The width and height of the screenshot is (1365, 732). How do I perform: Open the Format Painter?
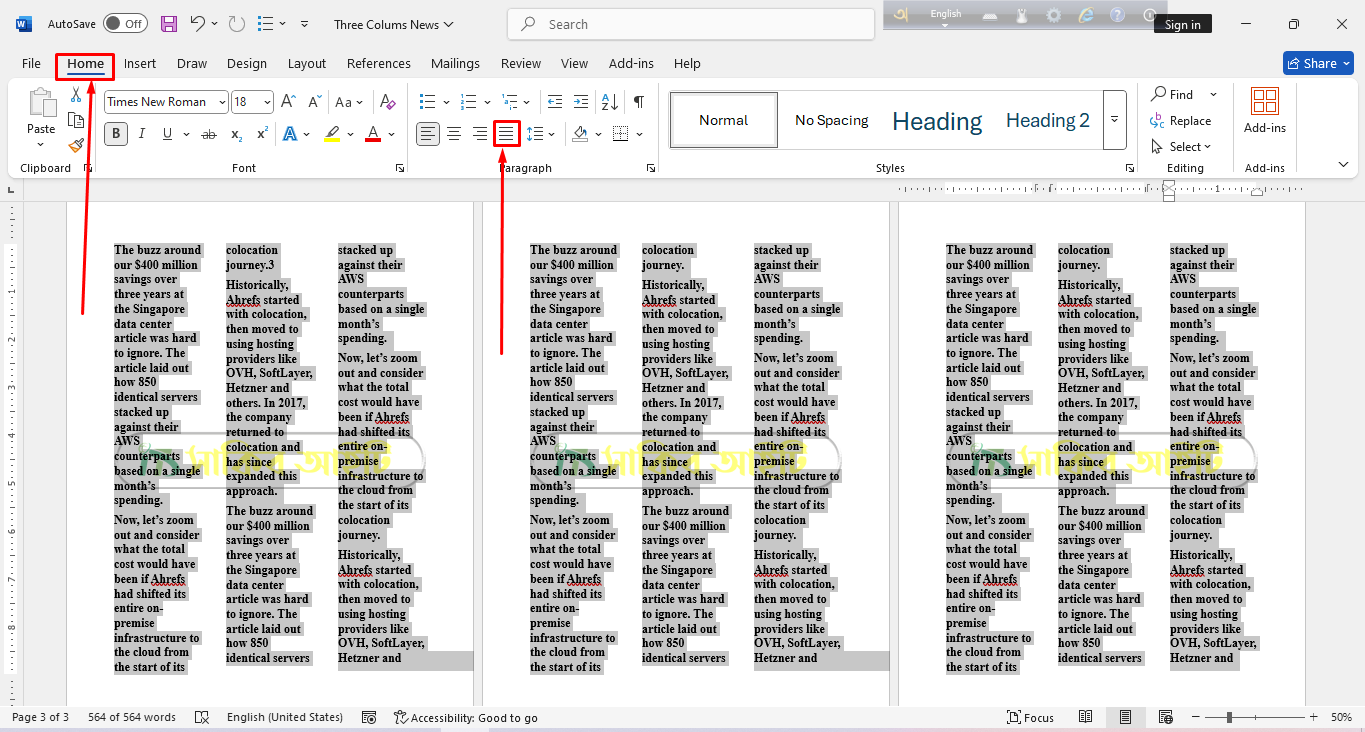(x=76, y=145)
